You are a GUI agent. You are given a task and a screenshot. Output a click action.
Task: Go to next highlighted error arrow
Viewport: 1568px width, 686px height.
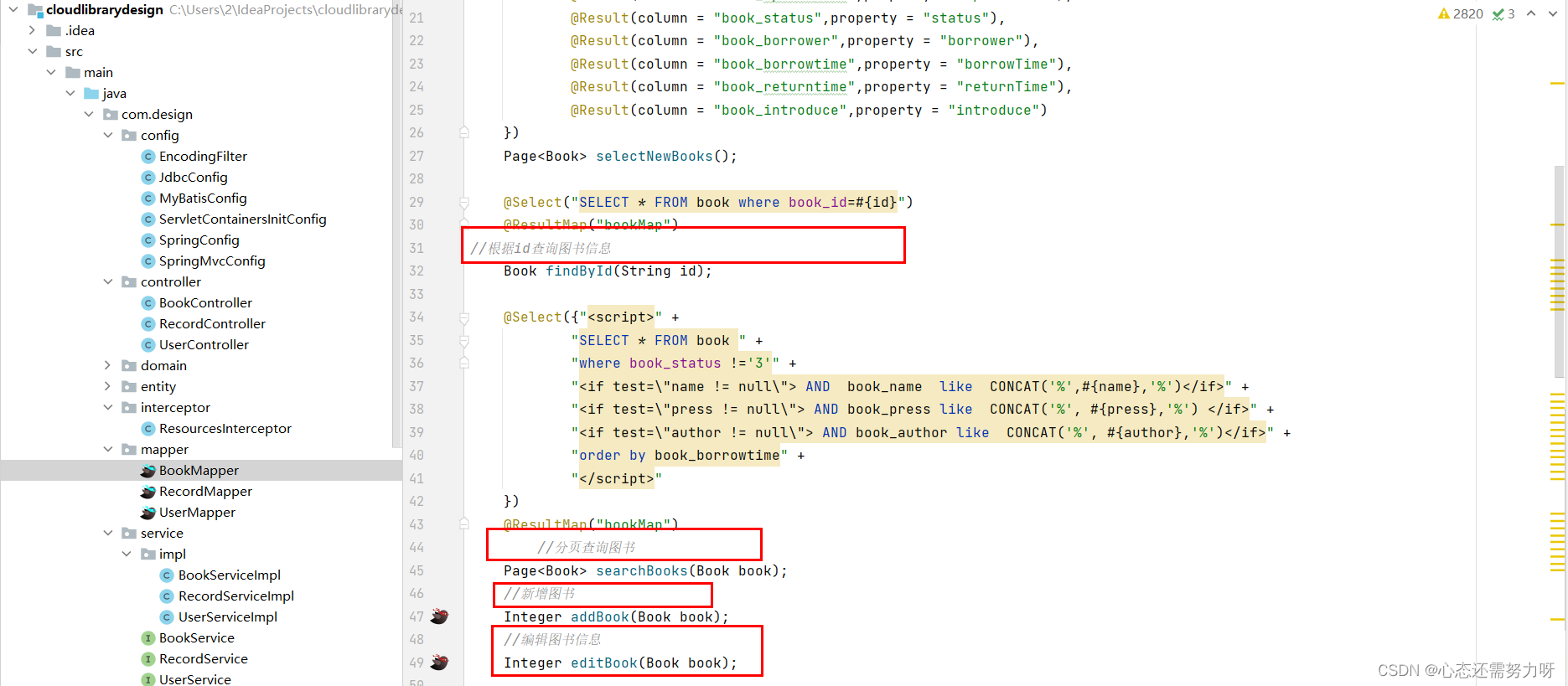1552,13
